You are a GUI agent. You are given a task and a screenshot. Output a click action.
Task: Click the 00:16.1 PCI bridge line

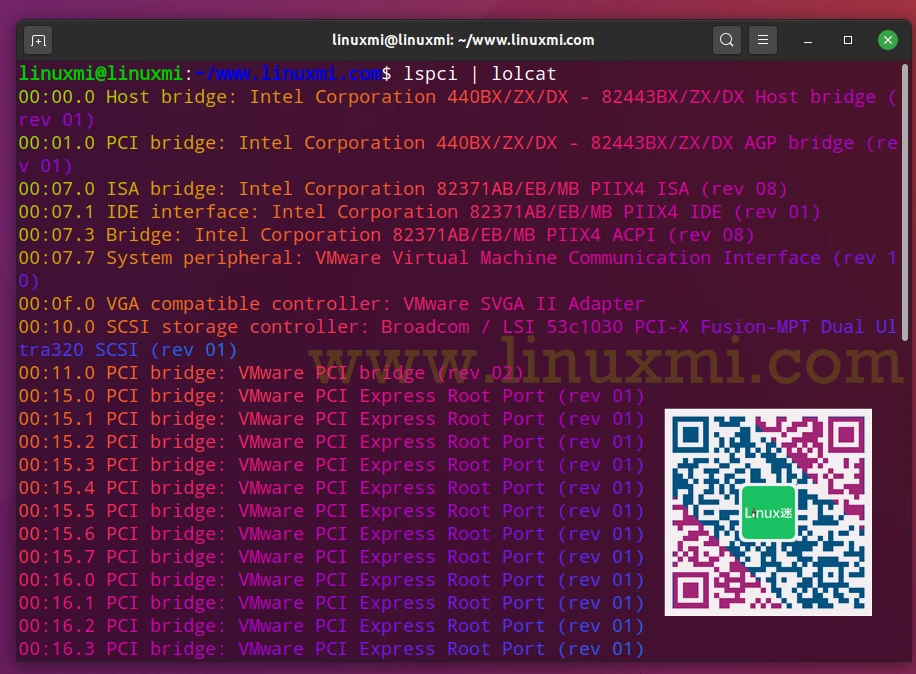pyautogui.click(x=331, y=603)
